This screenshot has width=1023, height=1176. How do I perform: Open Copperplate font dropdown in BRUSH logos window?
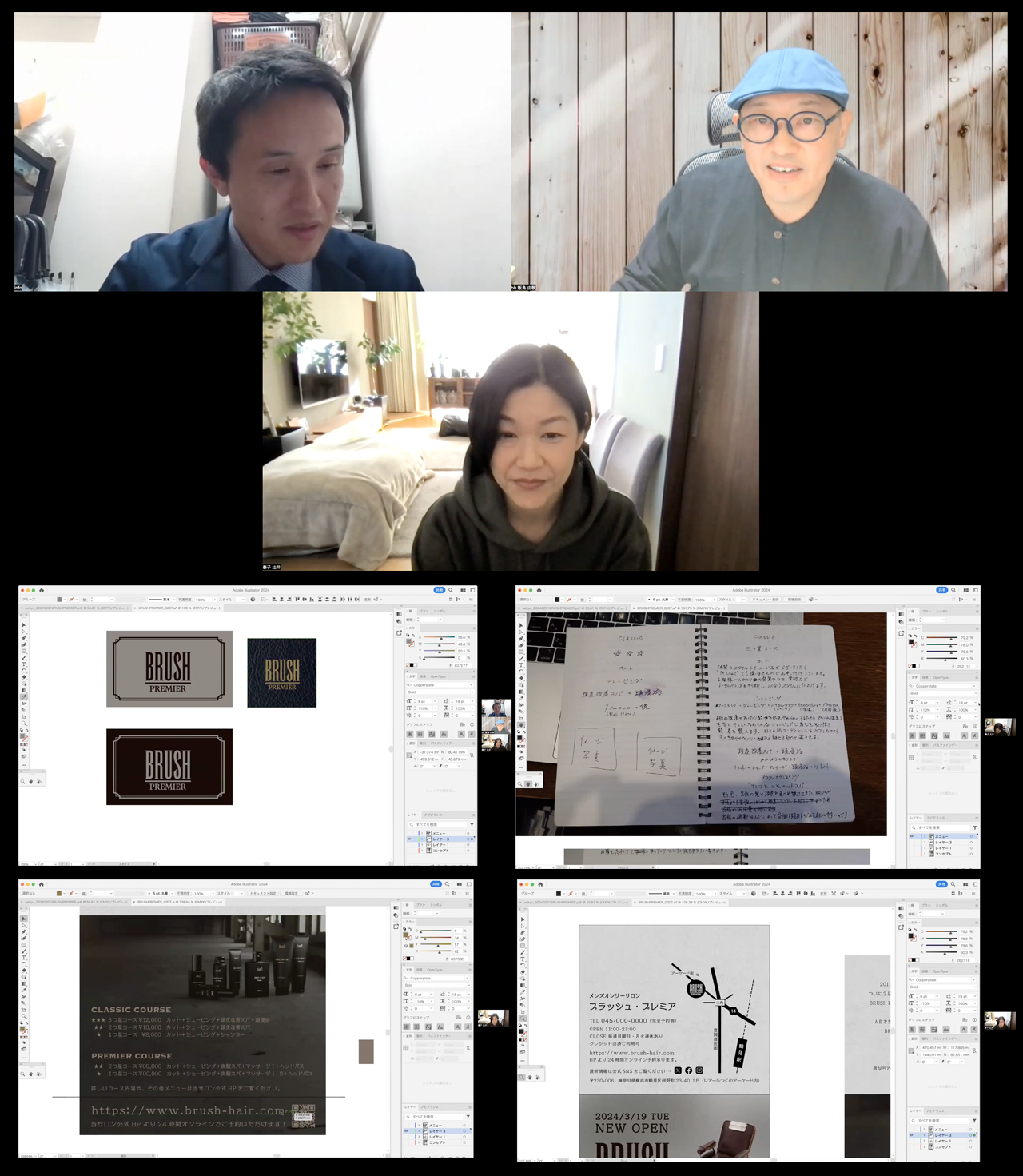(471, 685)
